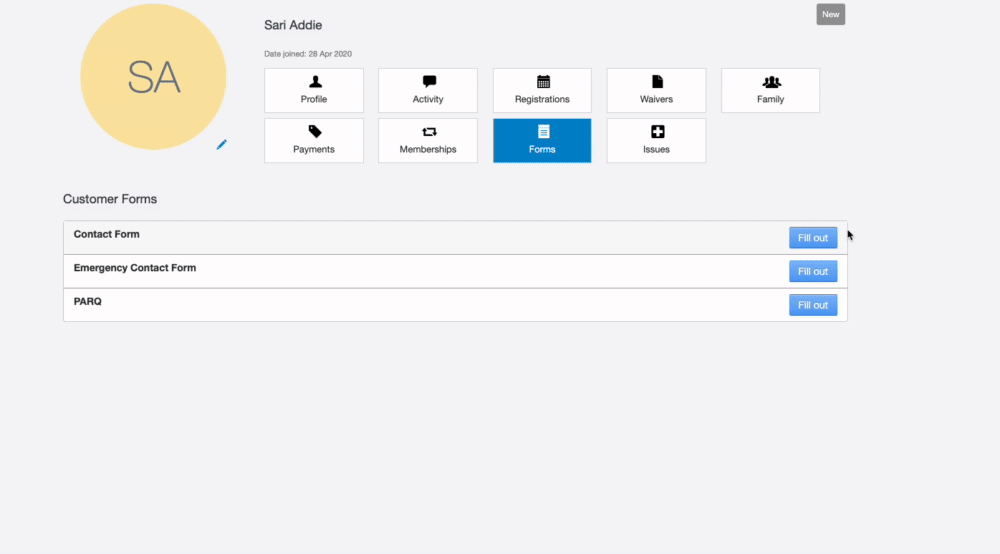Click the Customer Forms heading

pos(110,199)
